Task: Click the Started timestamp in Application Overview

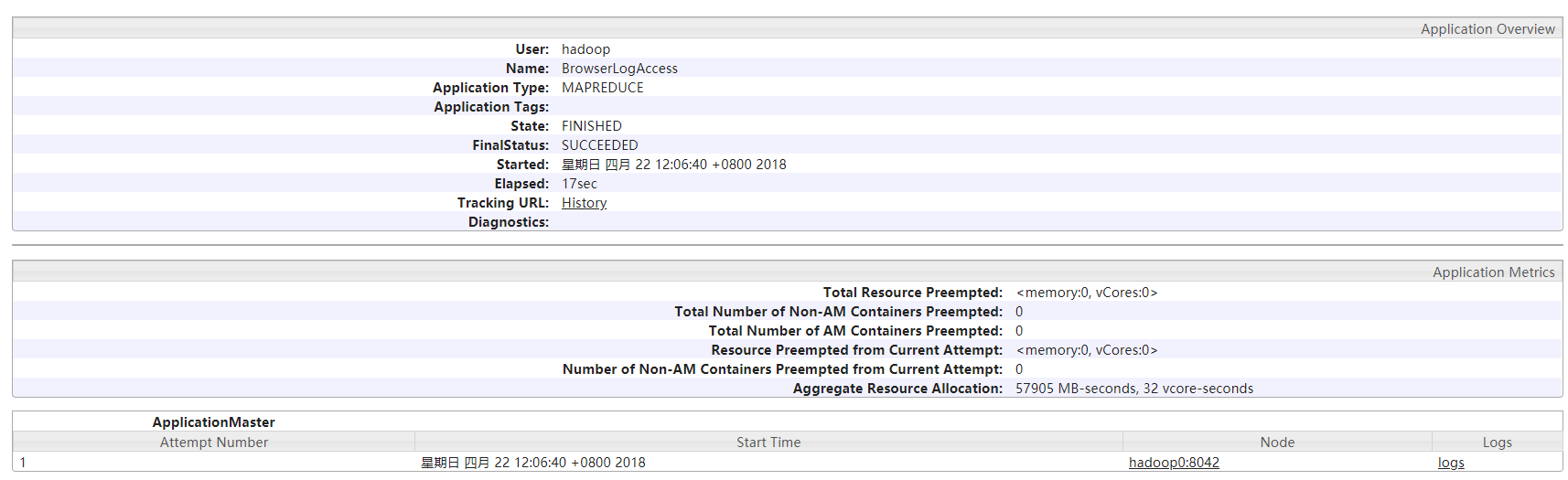Action: point(673,165)
